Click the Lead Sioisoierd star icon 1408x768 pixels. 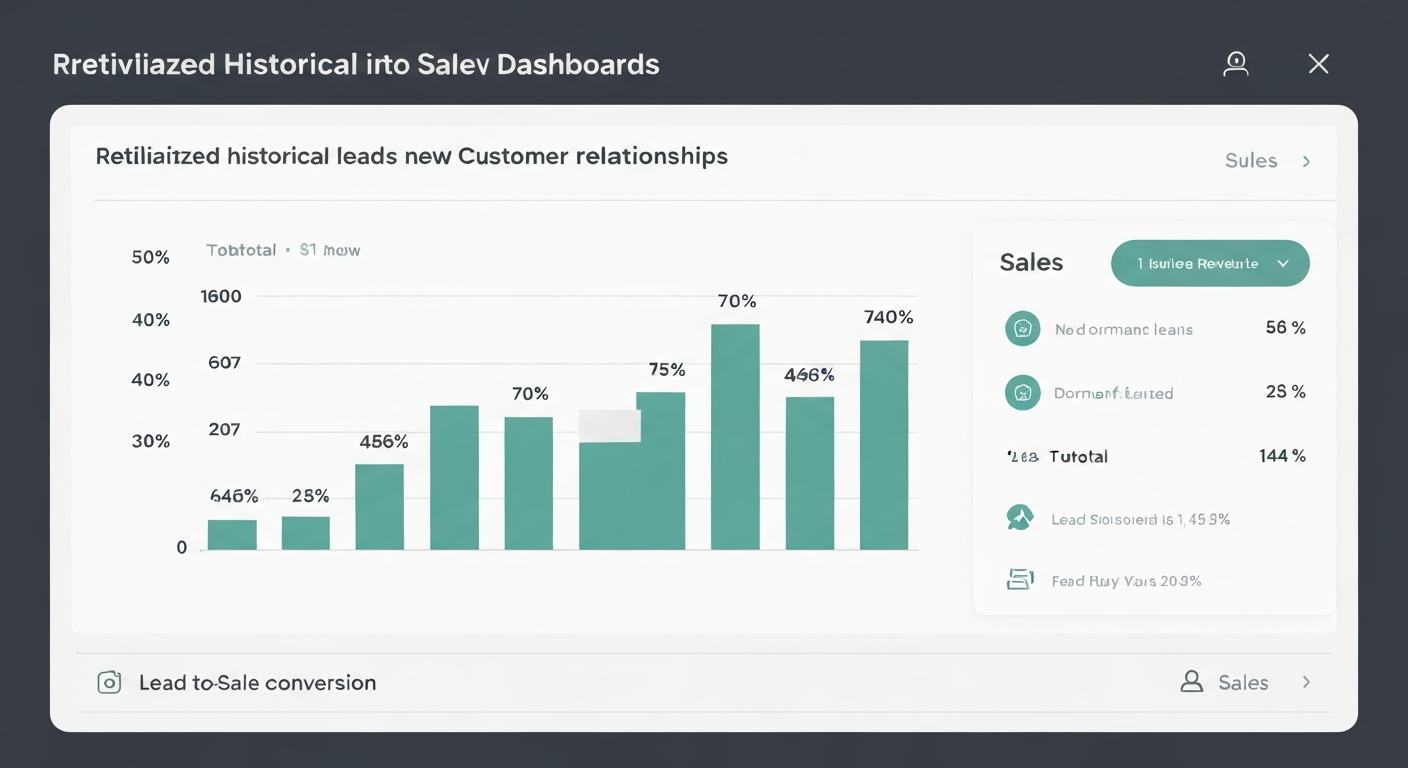click(x=1019, y=518)
